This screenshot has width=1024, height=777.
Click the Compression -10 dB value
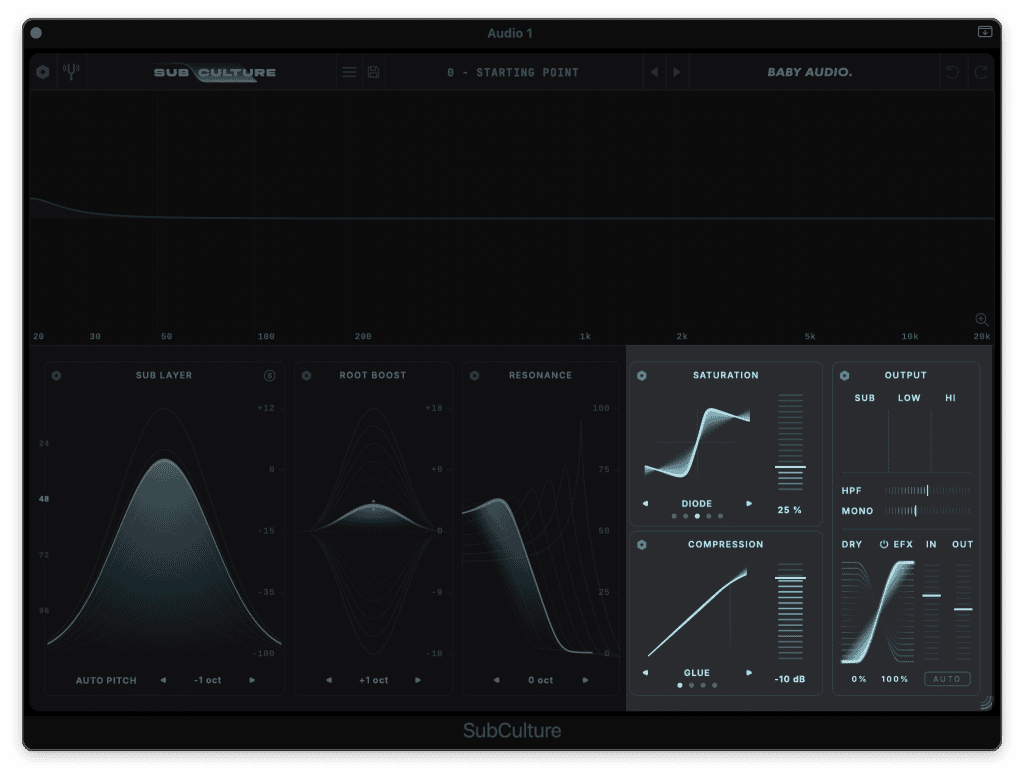[790, 679]
